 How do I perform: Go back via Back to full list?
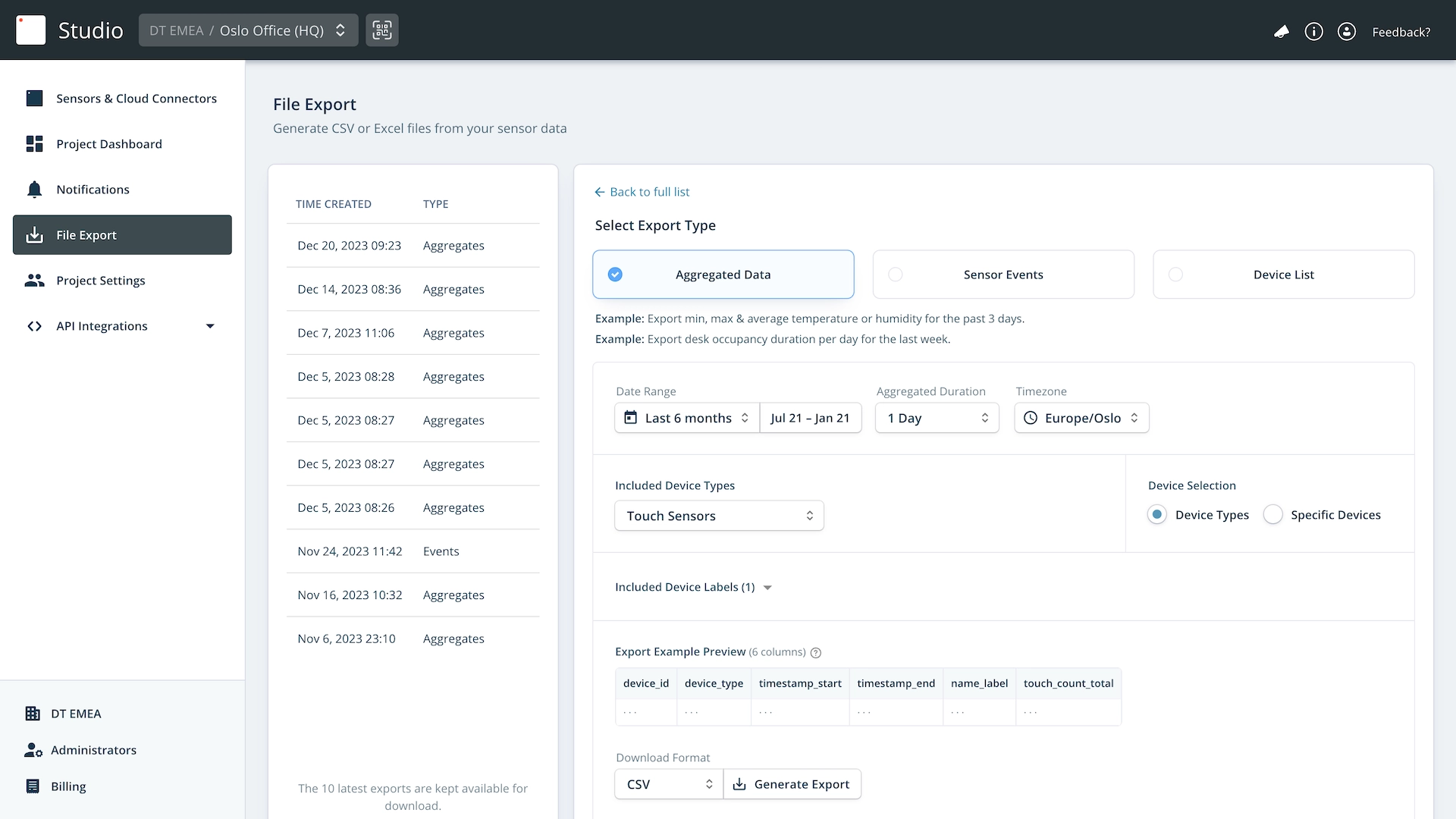click(x=642, y=192)
